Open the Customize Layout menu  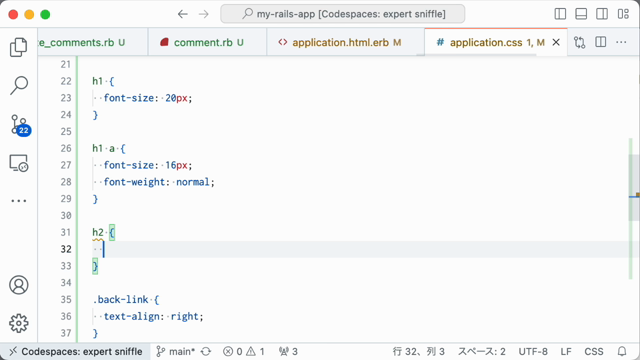623,14
